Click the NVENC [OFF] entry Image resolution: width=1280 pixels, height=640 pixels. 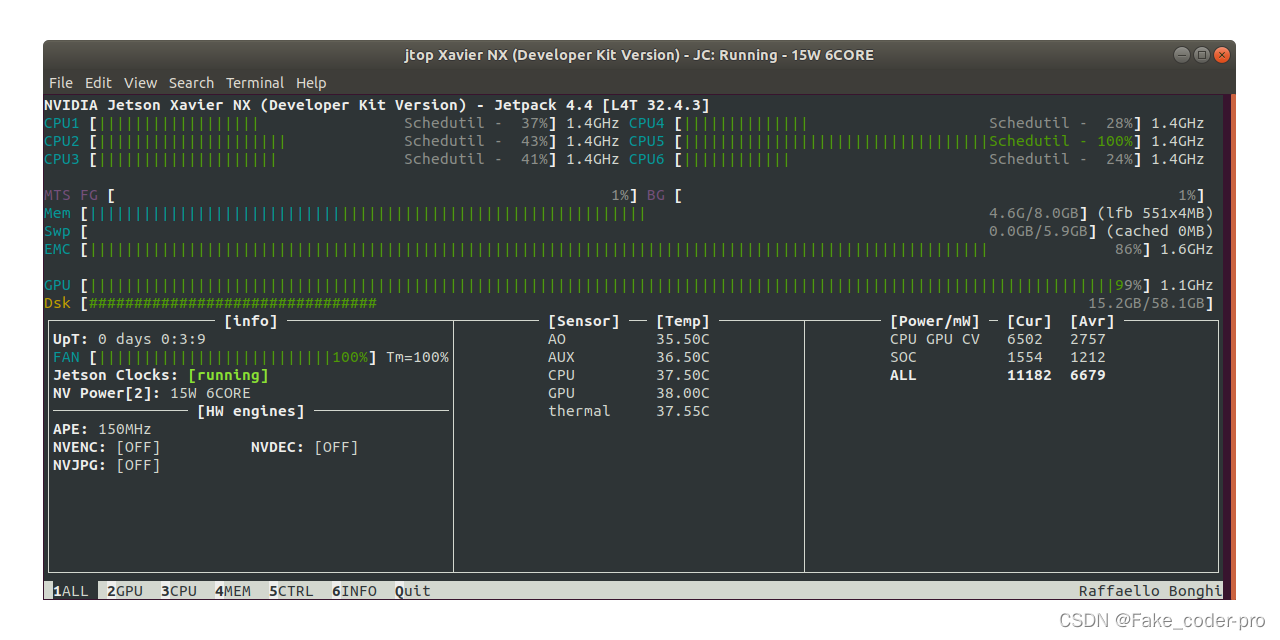(x=106, y=447)
